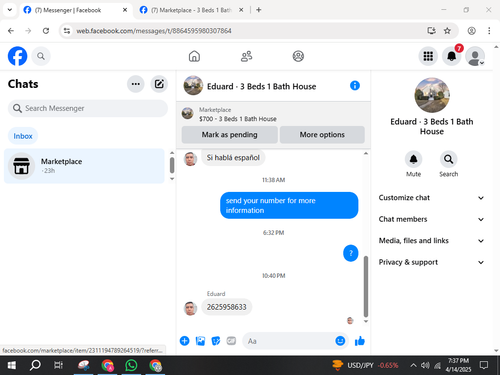Open more actions plus icon in composer
Screen dimensions: 500x375
point(185,341)
